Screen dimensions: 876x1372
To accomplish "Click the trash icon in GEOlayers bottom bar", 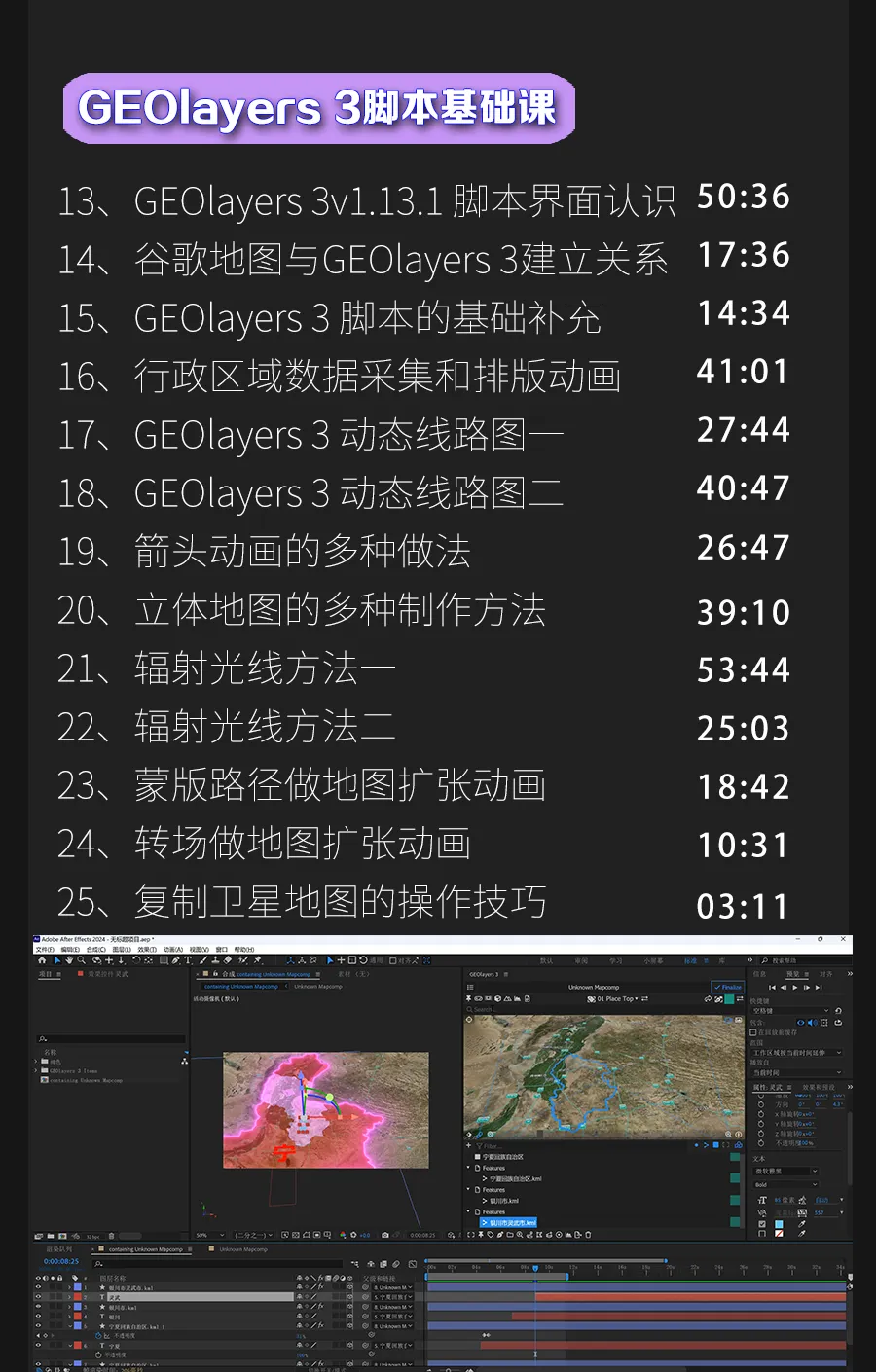I will coord(588,1235).
